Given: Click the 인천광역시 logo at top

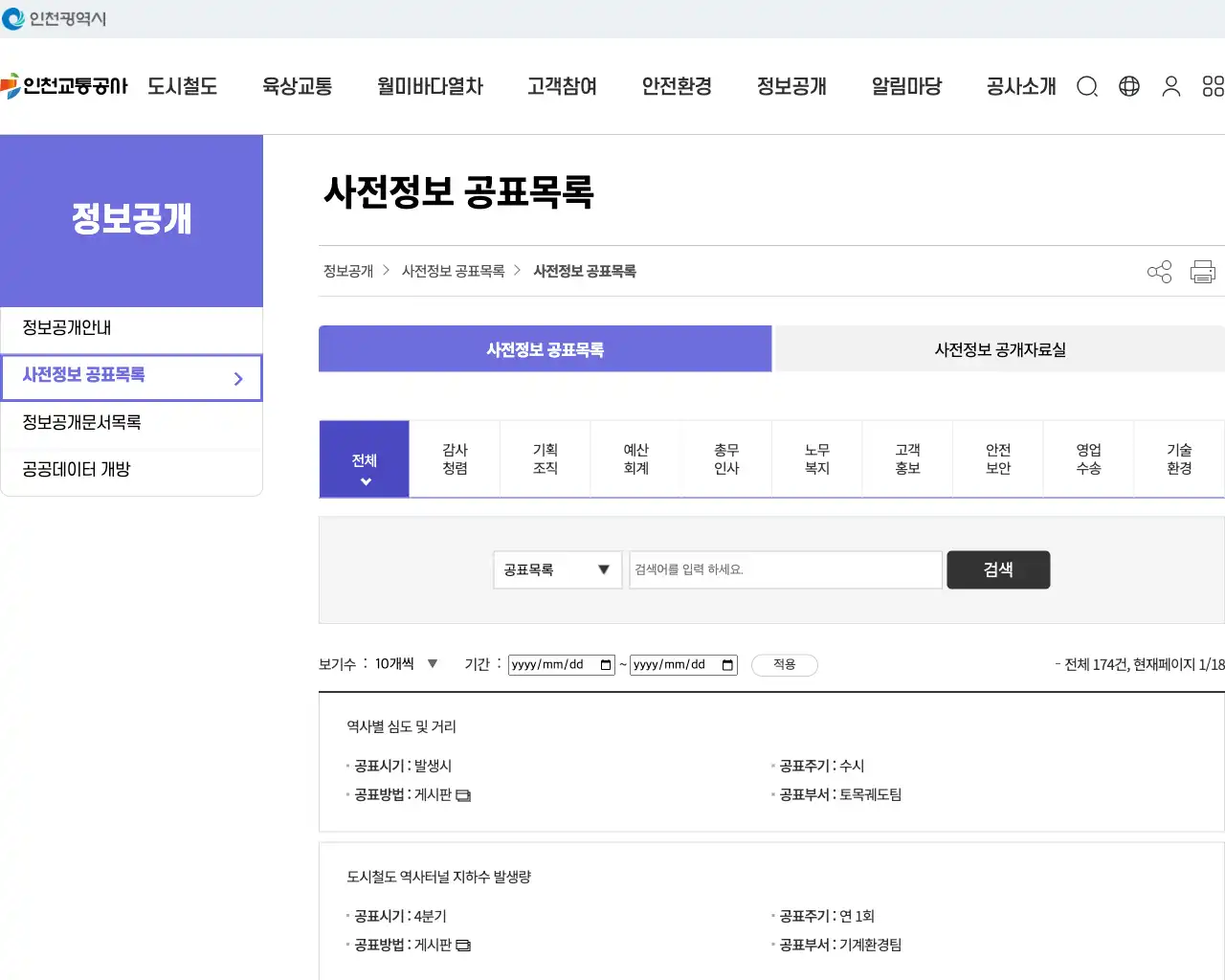Looking at the screenshot, I should point(55,18).
